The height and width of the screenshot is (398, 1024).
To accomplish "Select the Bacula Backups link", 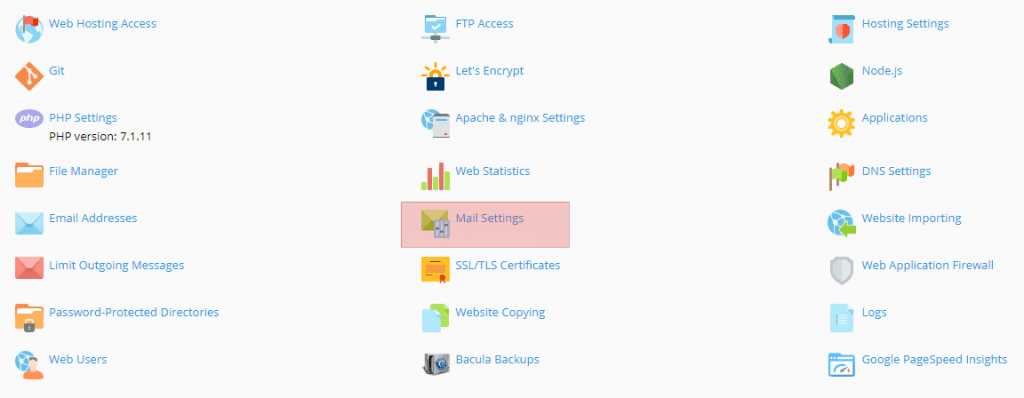I will (498, 359).
